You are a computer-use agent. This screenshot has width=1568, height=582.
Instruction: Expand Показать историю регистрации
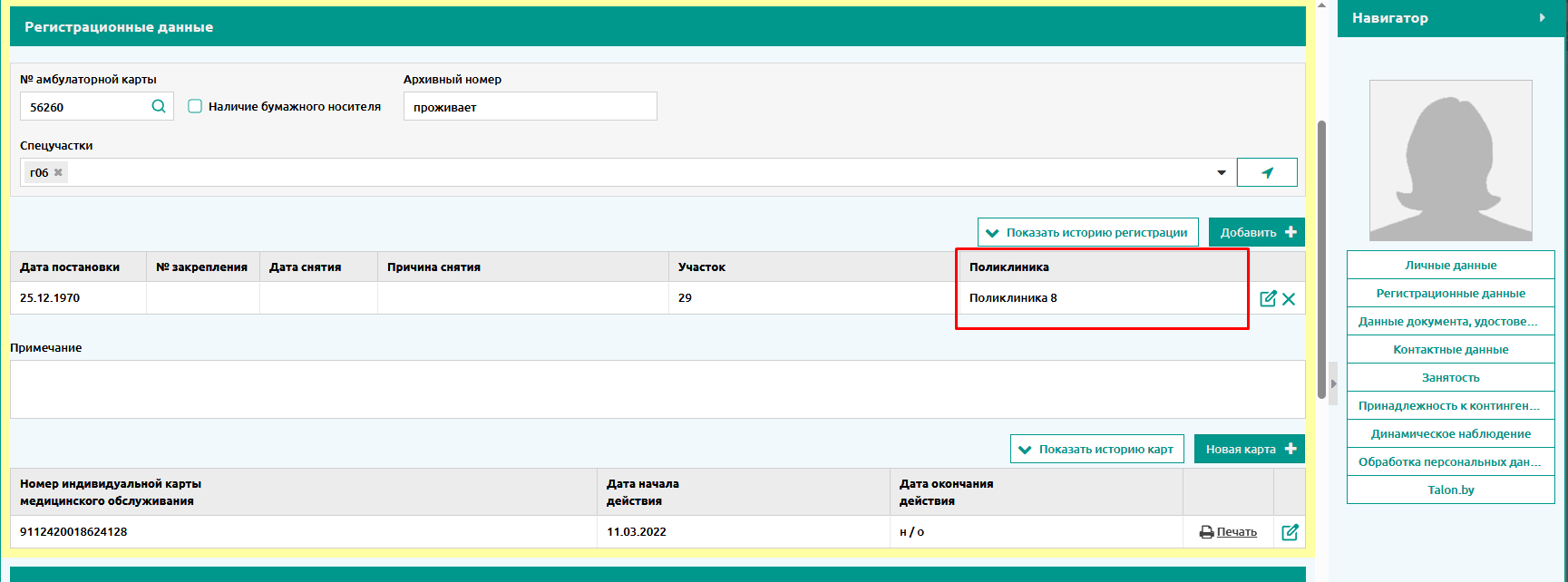click(1087, 232)
